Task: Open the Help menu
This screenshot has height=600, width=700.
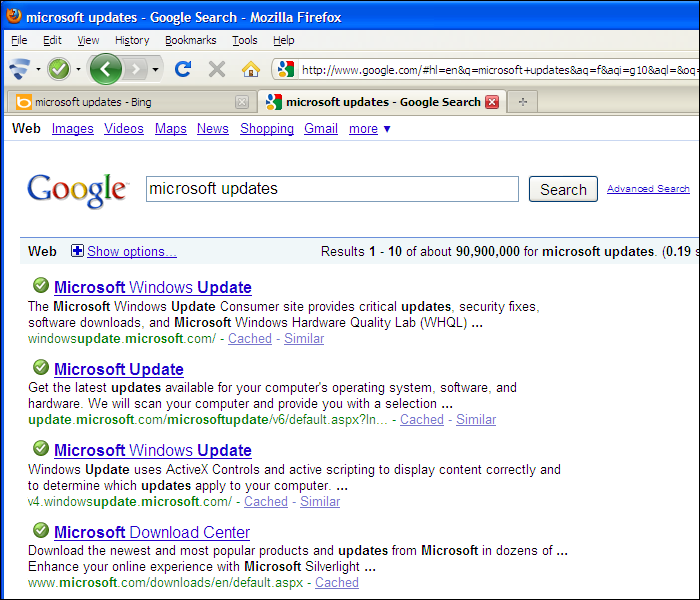Action: point(283,40)
